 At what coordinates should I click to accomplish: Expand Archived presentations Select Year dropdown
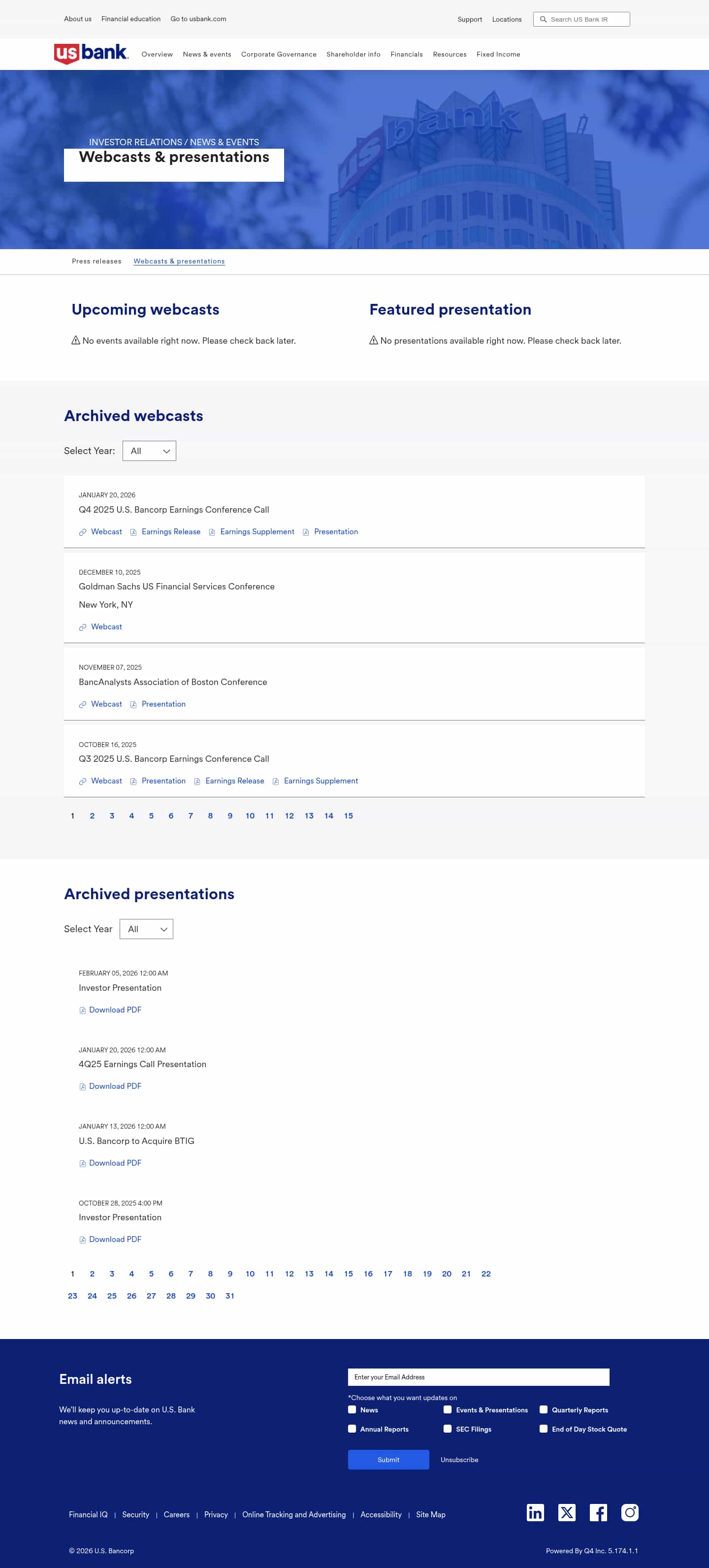coord(146,929)
